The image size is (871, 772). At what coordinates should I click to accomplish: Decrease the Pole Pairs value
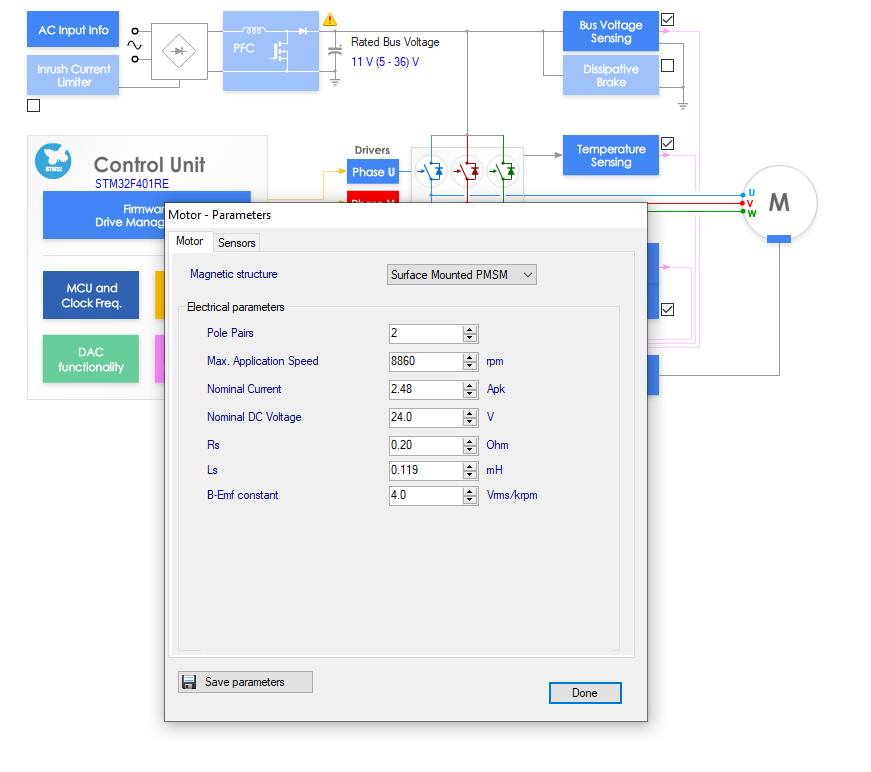470,338
